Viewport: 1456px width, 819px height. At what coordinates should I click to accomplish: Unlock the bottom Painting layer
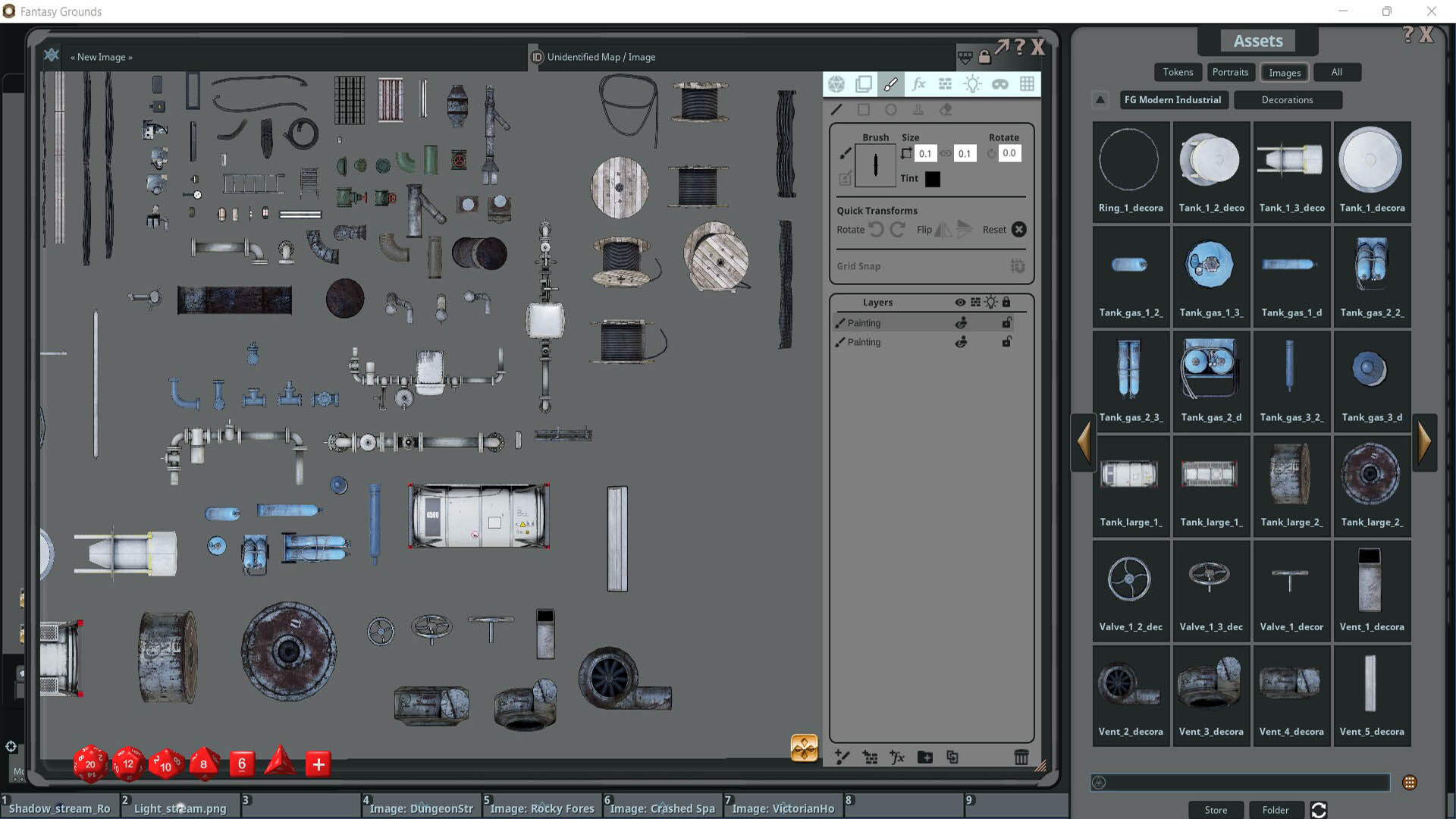point(1007,342)
